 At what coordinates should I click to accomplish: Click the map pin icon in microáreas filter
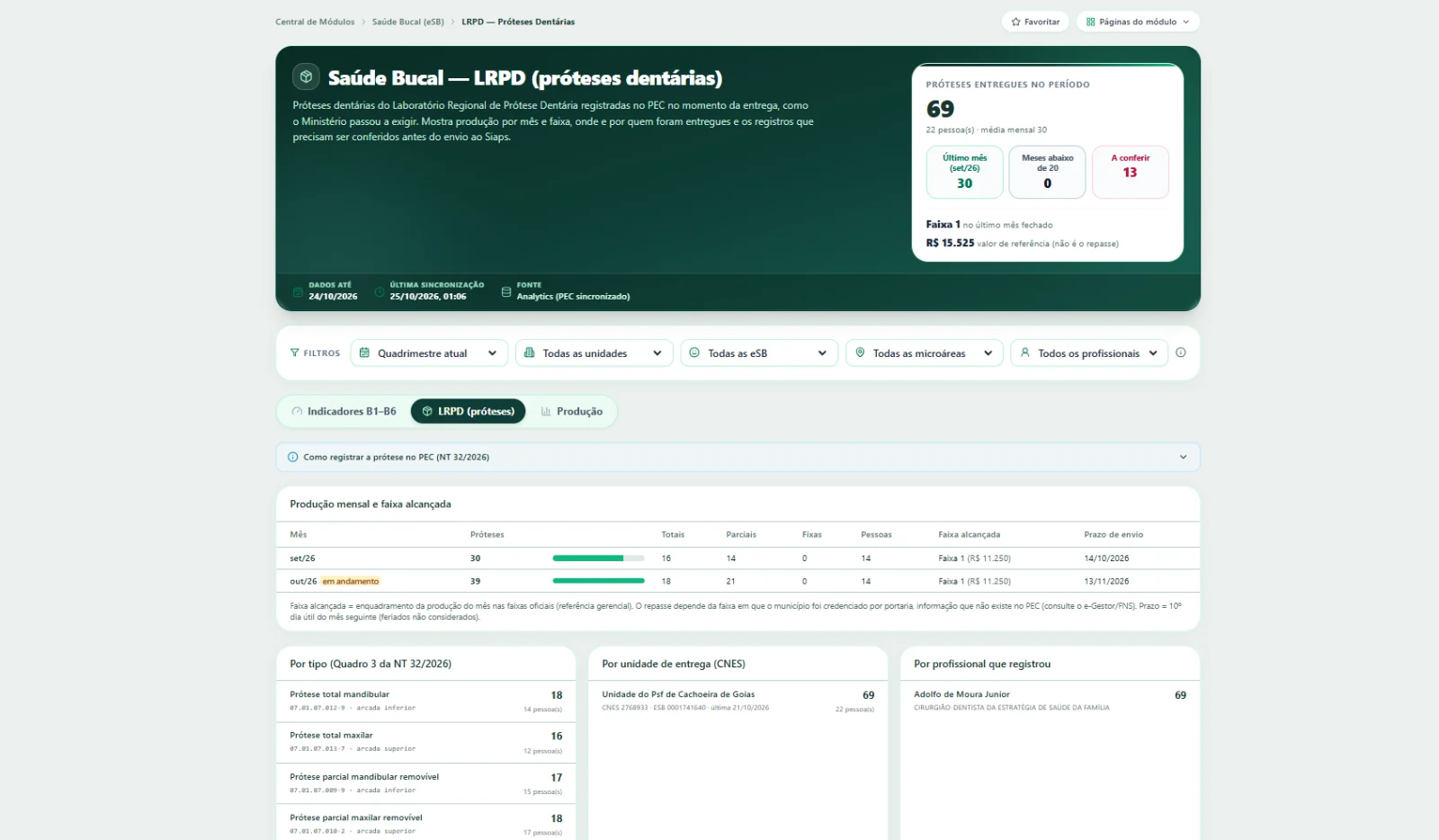[x=860, y=353]
